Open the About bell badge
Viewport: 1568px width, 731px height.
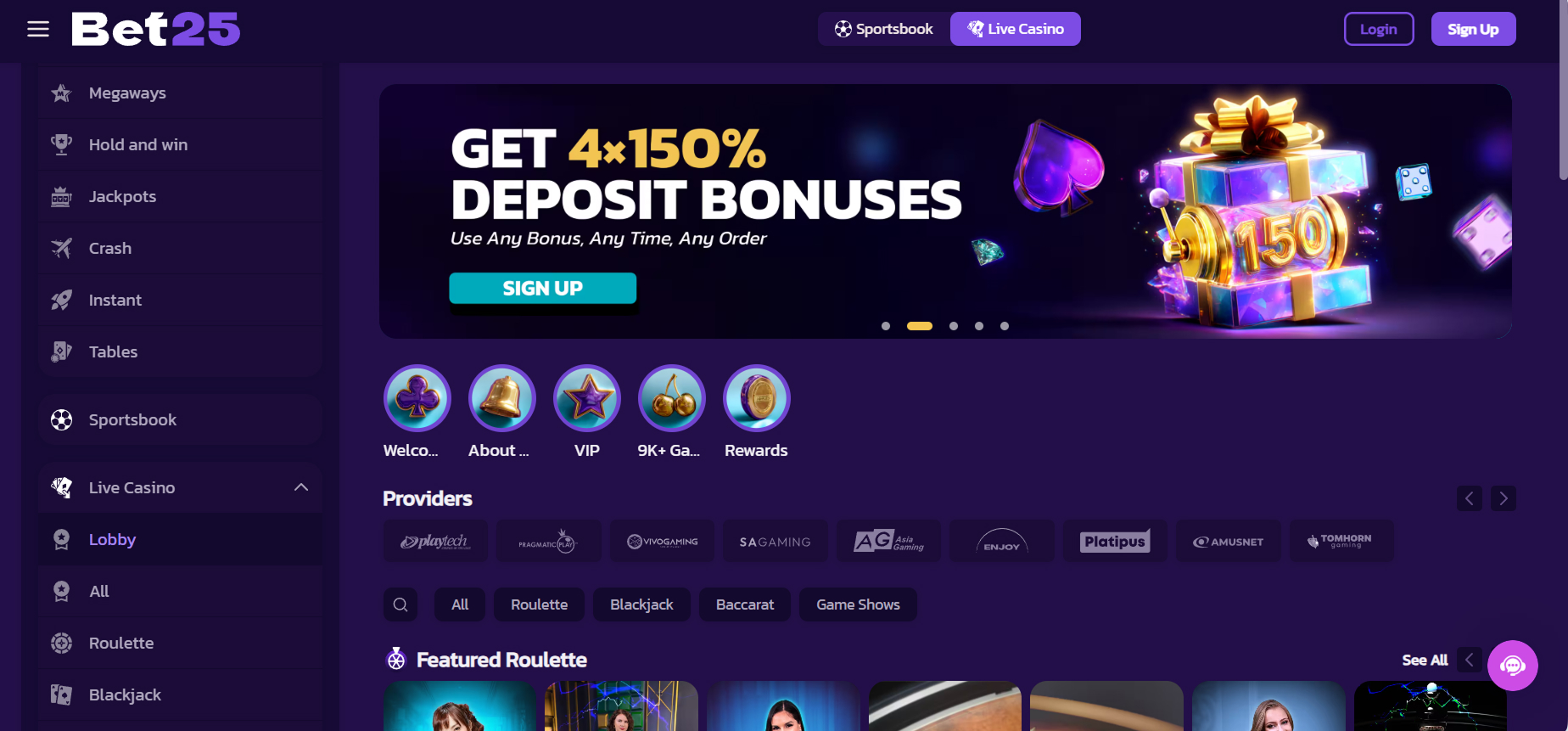click(501, 398)
